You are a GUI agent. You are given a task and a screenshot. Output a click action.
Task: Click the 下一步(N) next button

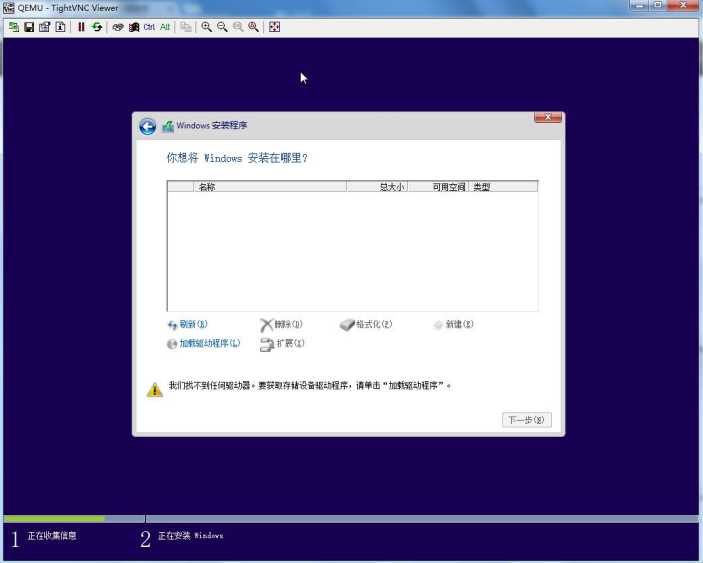526,420
